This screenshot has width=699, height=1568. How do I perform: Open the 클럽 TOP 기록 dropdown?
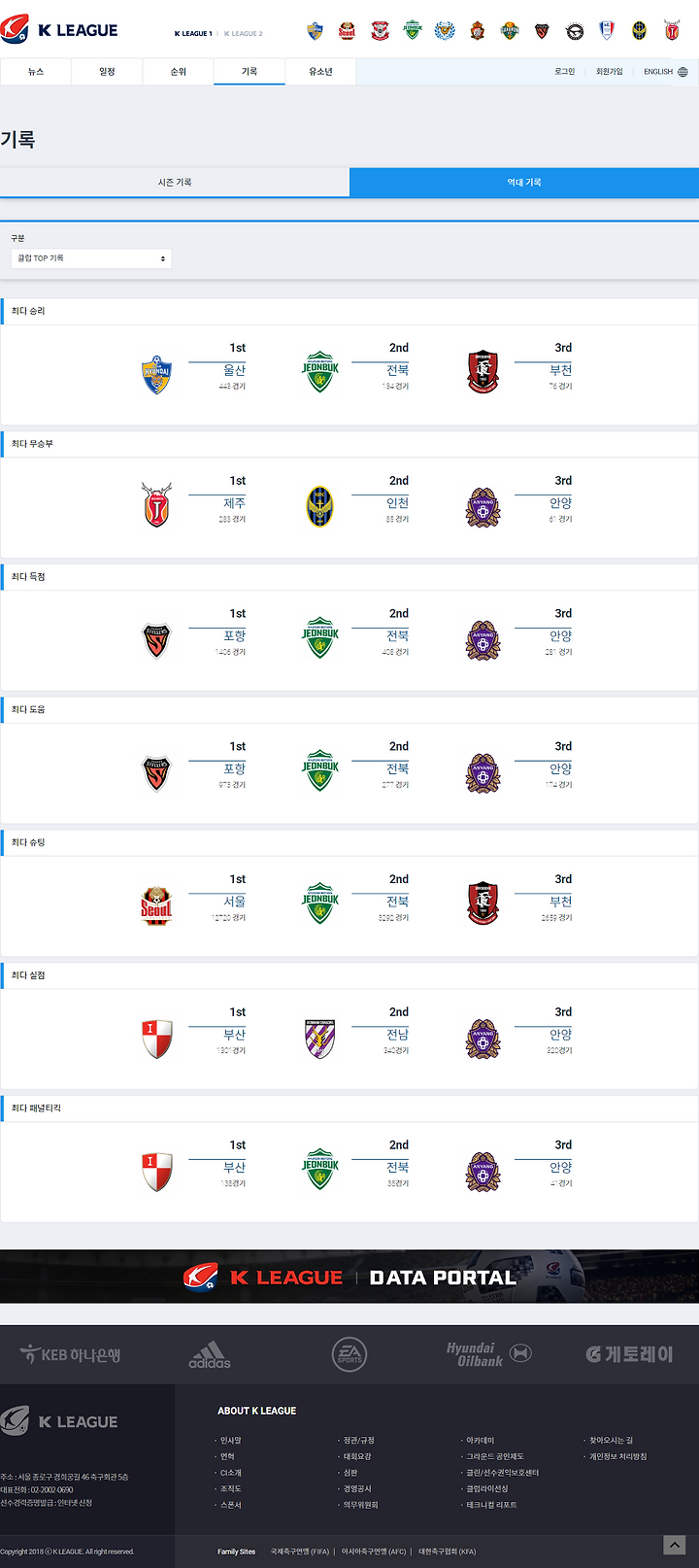91,258
